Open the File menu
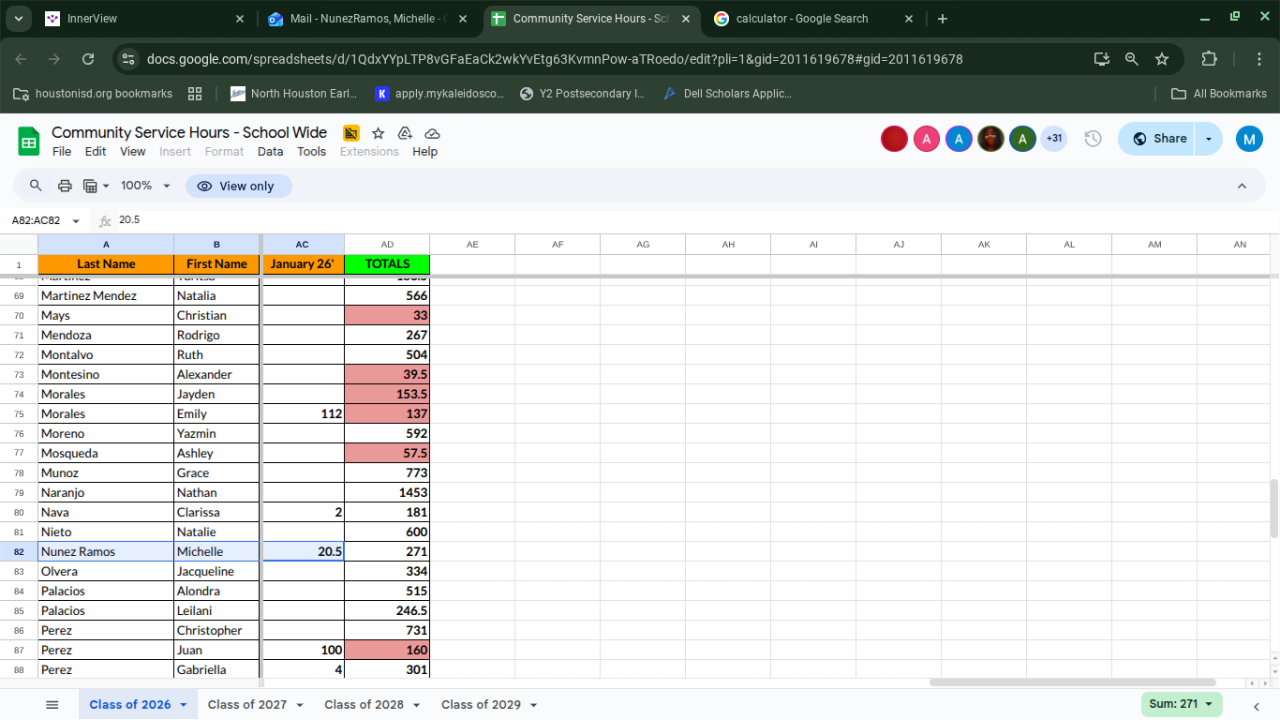Image resolution: width=1280 pixels, height=720 pixels. tap(62, 152)
